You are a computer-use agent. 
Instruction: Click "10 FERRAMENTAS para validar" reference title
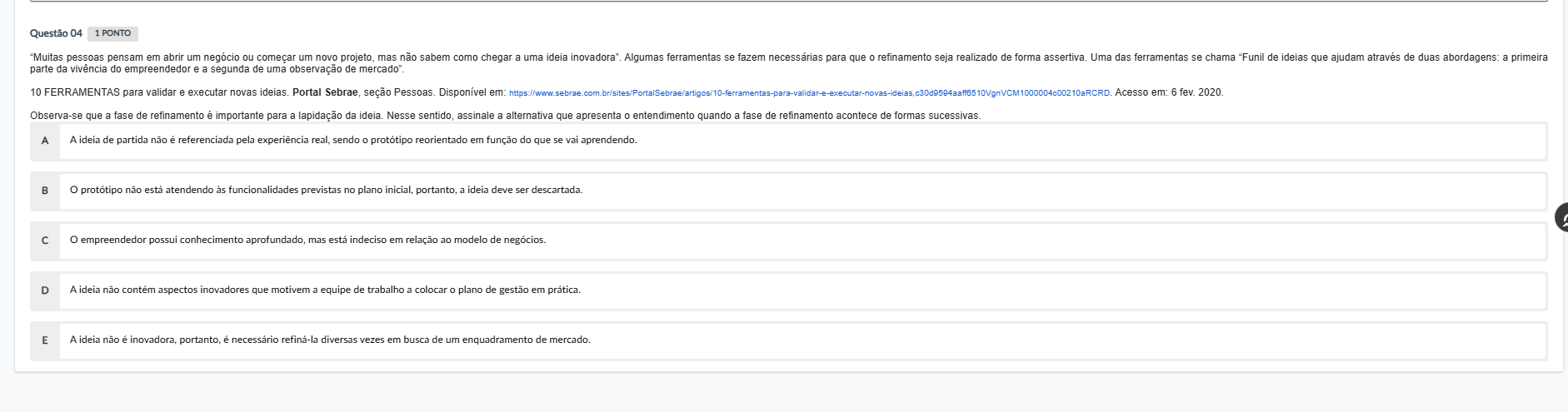point(158,92)
